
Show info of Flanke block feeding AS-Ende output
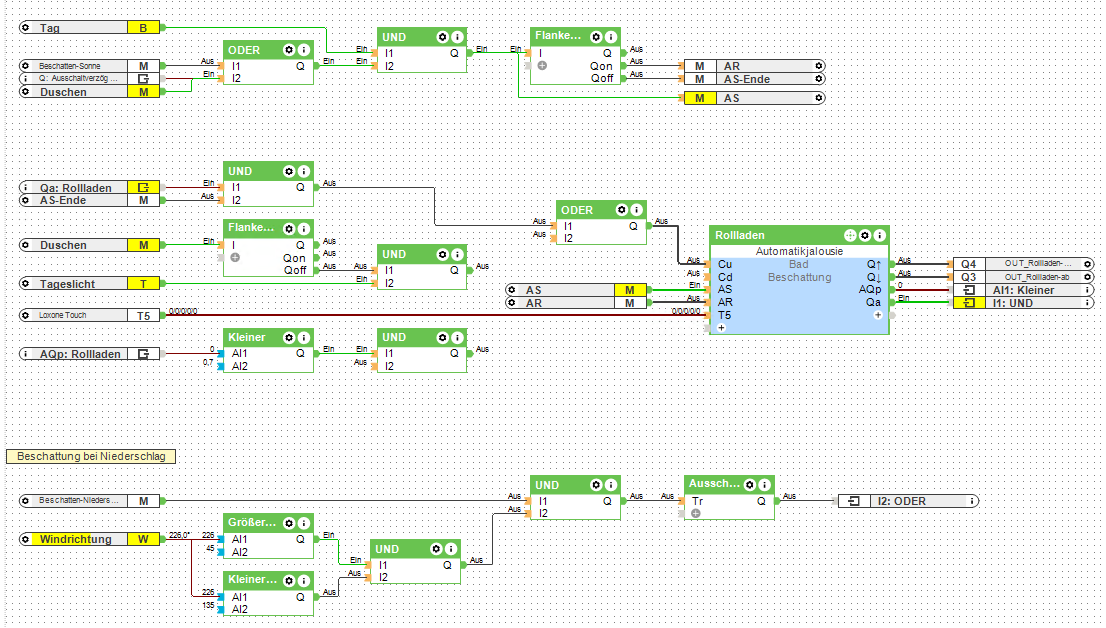tap(612, 37)
